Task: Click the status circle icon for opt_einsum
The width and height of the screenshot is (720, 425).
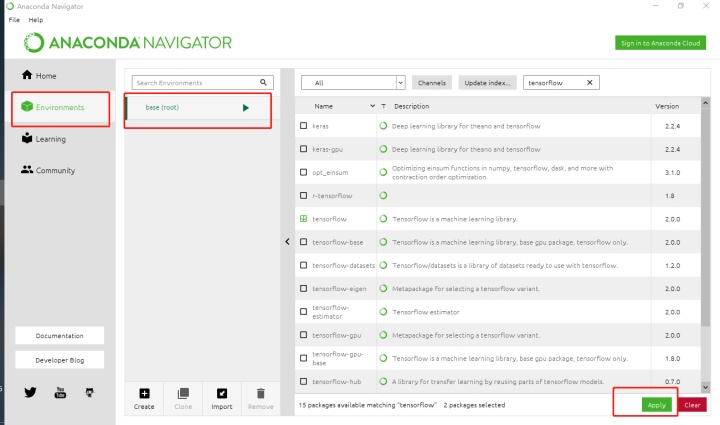Action: [x=383, y=173]
